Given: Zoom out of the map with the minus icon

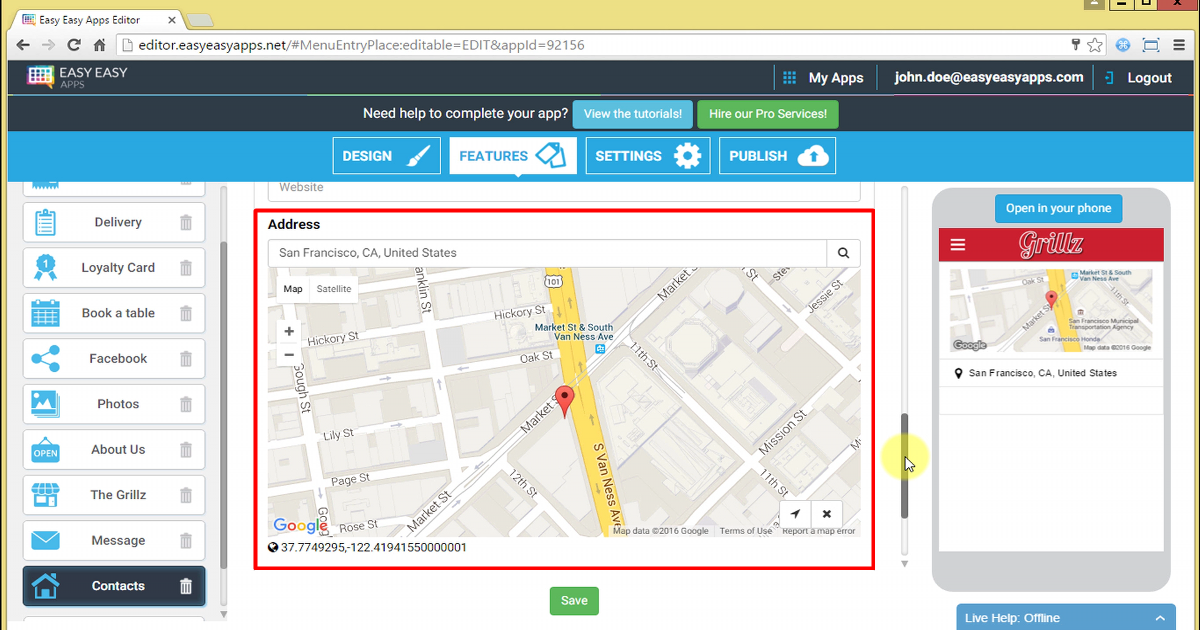Looking at the screenshot, I should point(288,355).
